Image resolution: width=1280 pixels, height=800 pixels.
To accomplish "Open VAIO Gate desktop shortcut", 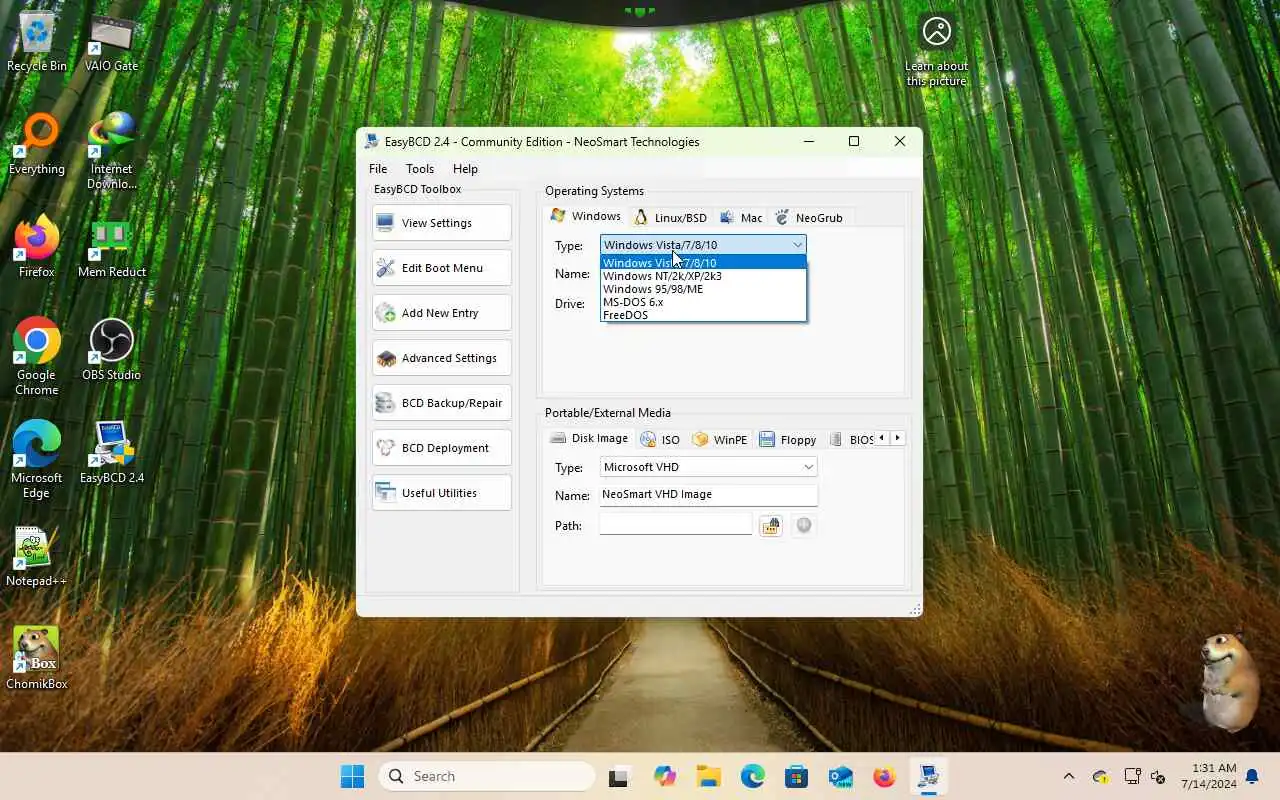I will tap(111, 44).
